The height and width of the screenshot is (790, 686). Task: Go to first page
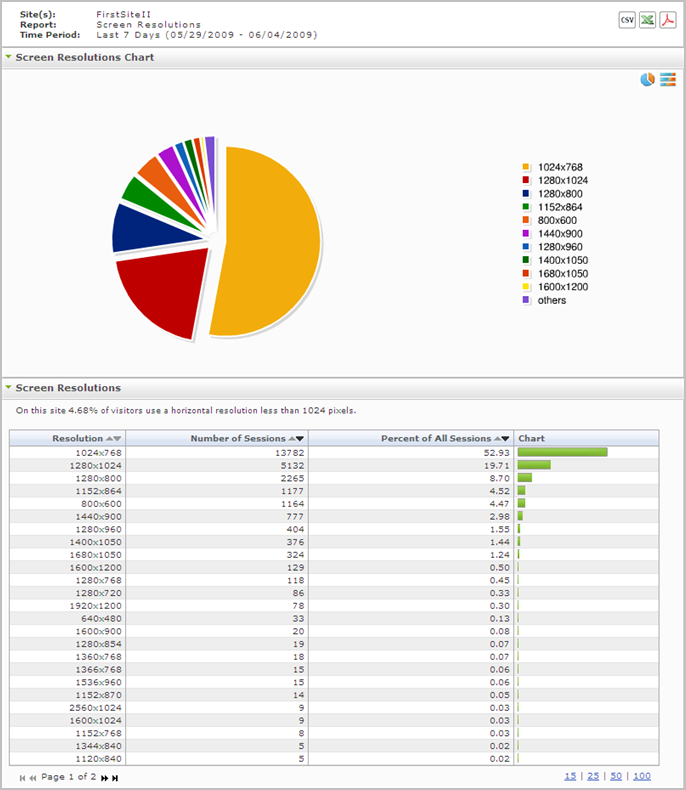pyautogui.click(x=22, y=778)
